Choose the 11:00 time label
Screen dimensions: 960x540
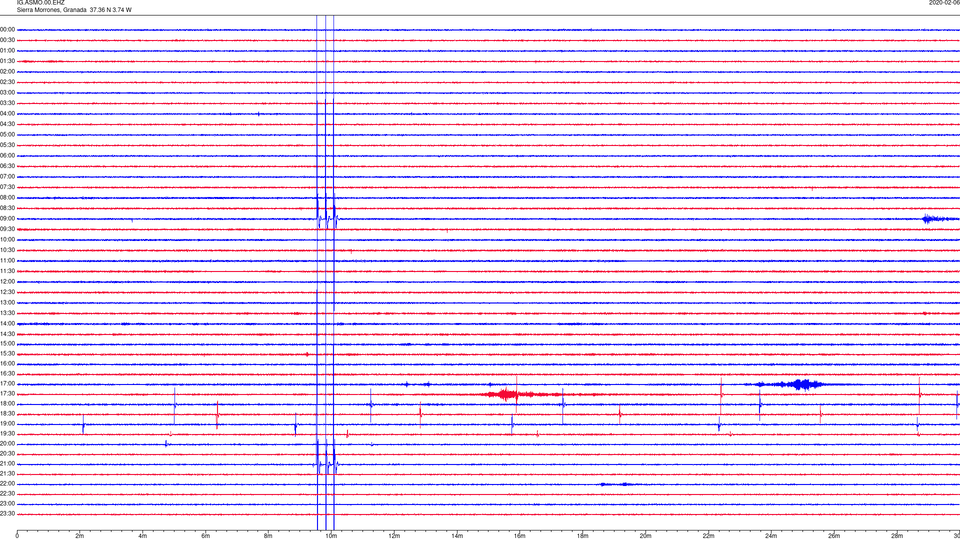click(7, 261)
